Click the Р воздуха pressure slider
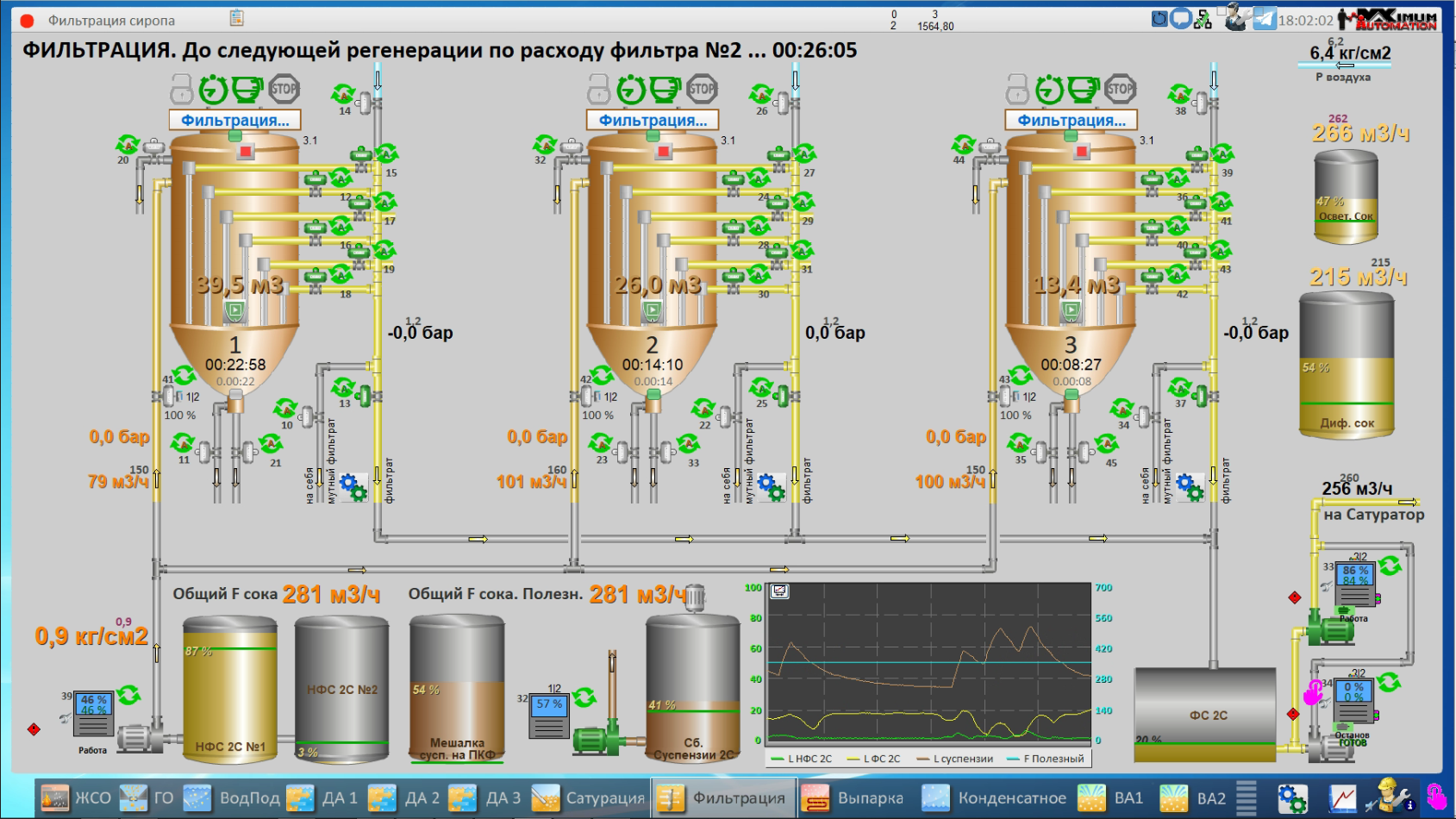 [1345, 65]
